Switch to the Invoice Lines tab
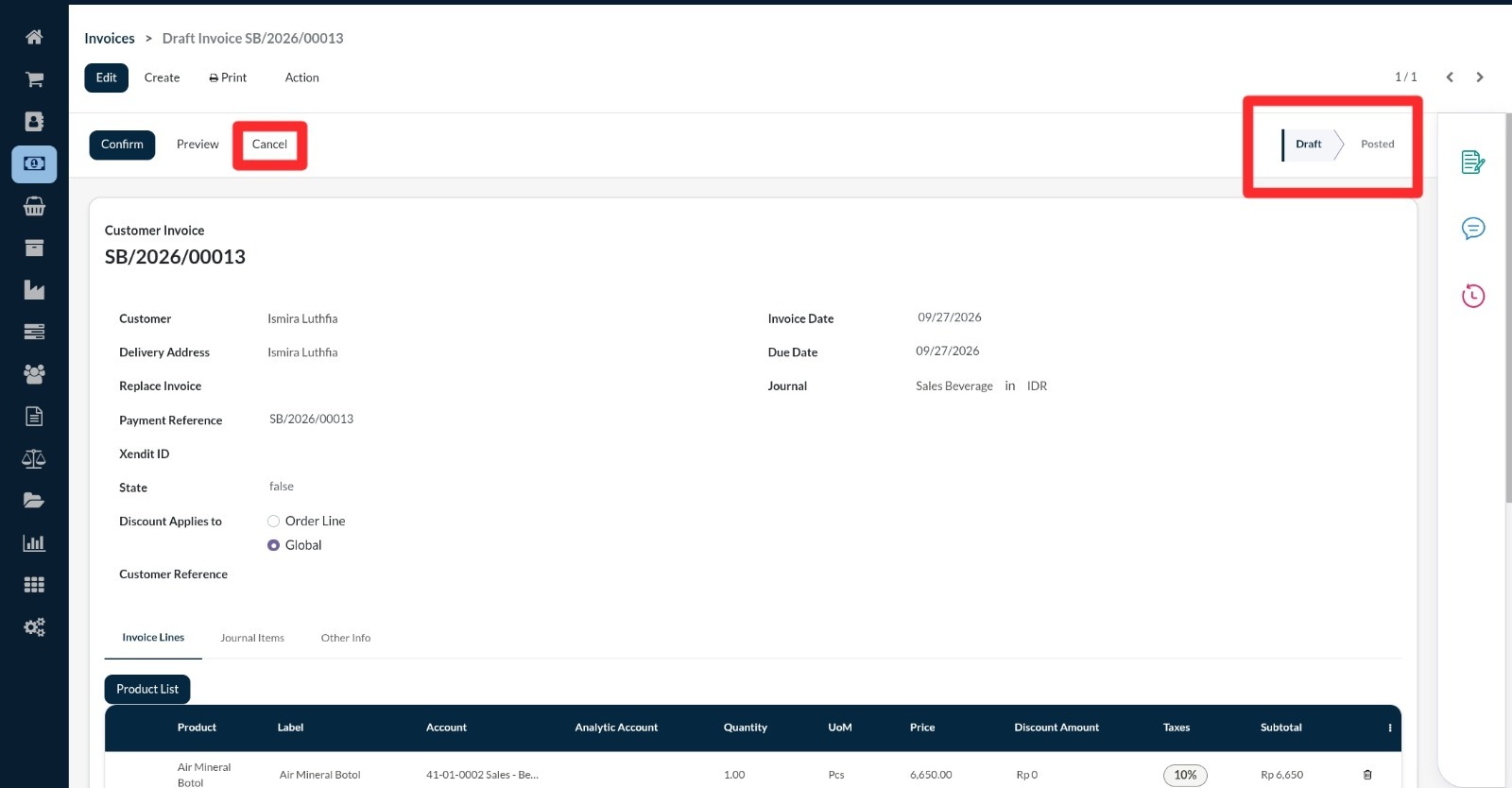This screenshot has height=788, width=1512. (153, 638)
